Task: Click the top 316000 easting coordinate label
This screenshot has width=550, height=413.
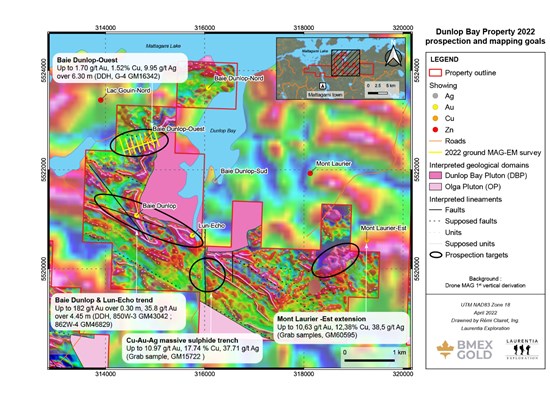Action: 204,28
